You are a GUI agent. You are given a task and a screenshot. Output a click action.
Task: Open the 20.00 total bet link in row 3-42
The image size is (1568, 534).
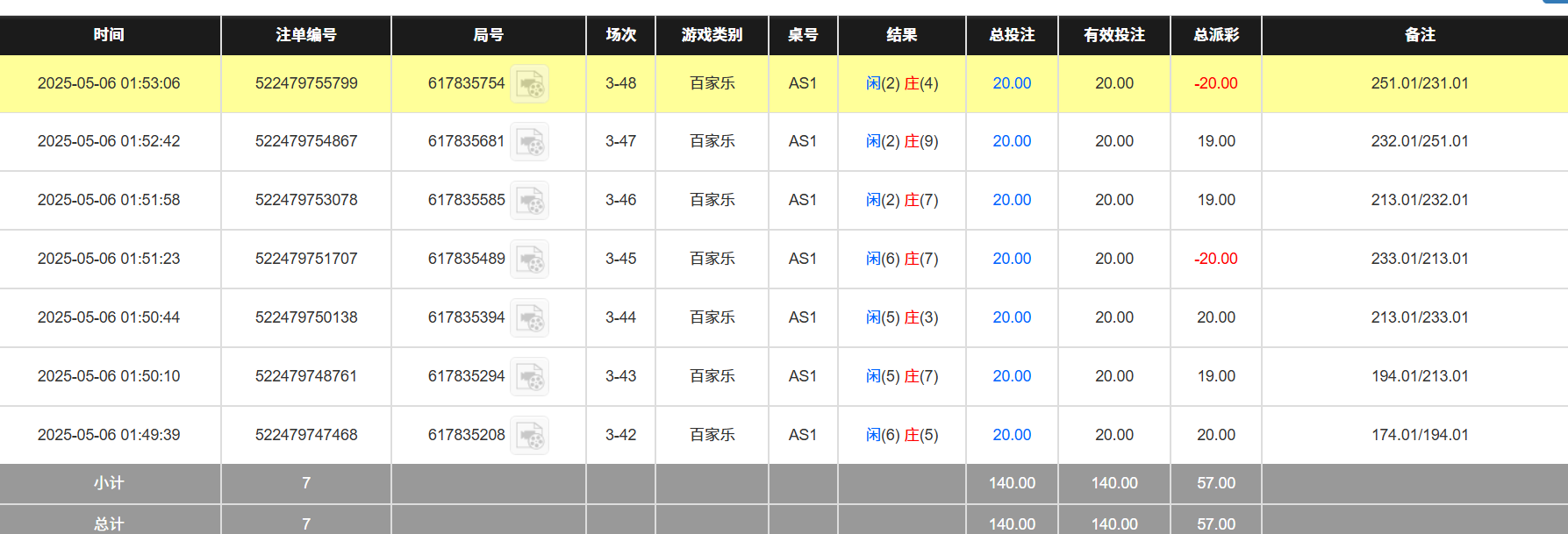tap(1011, 435)
